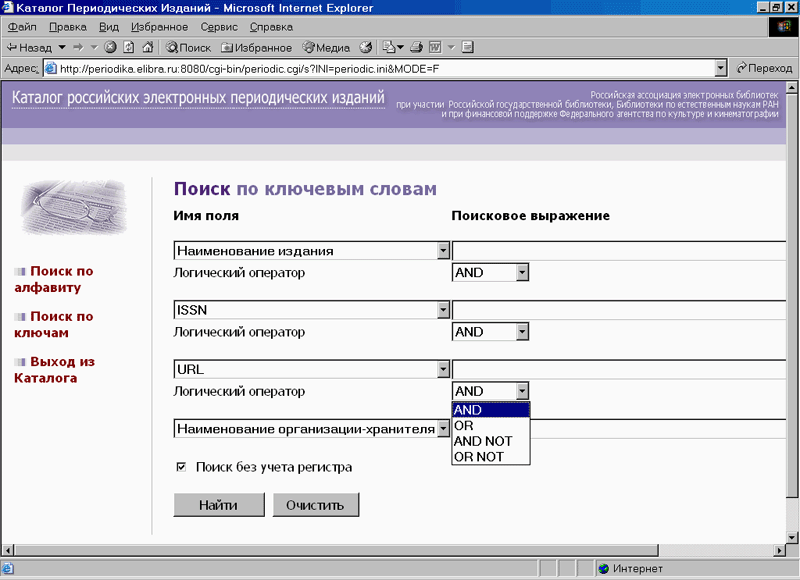
Task: Click the Stop loading toolbar icon
Action: click(111, 47)
